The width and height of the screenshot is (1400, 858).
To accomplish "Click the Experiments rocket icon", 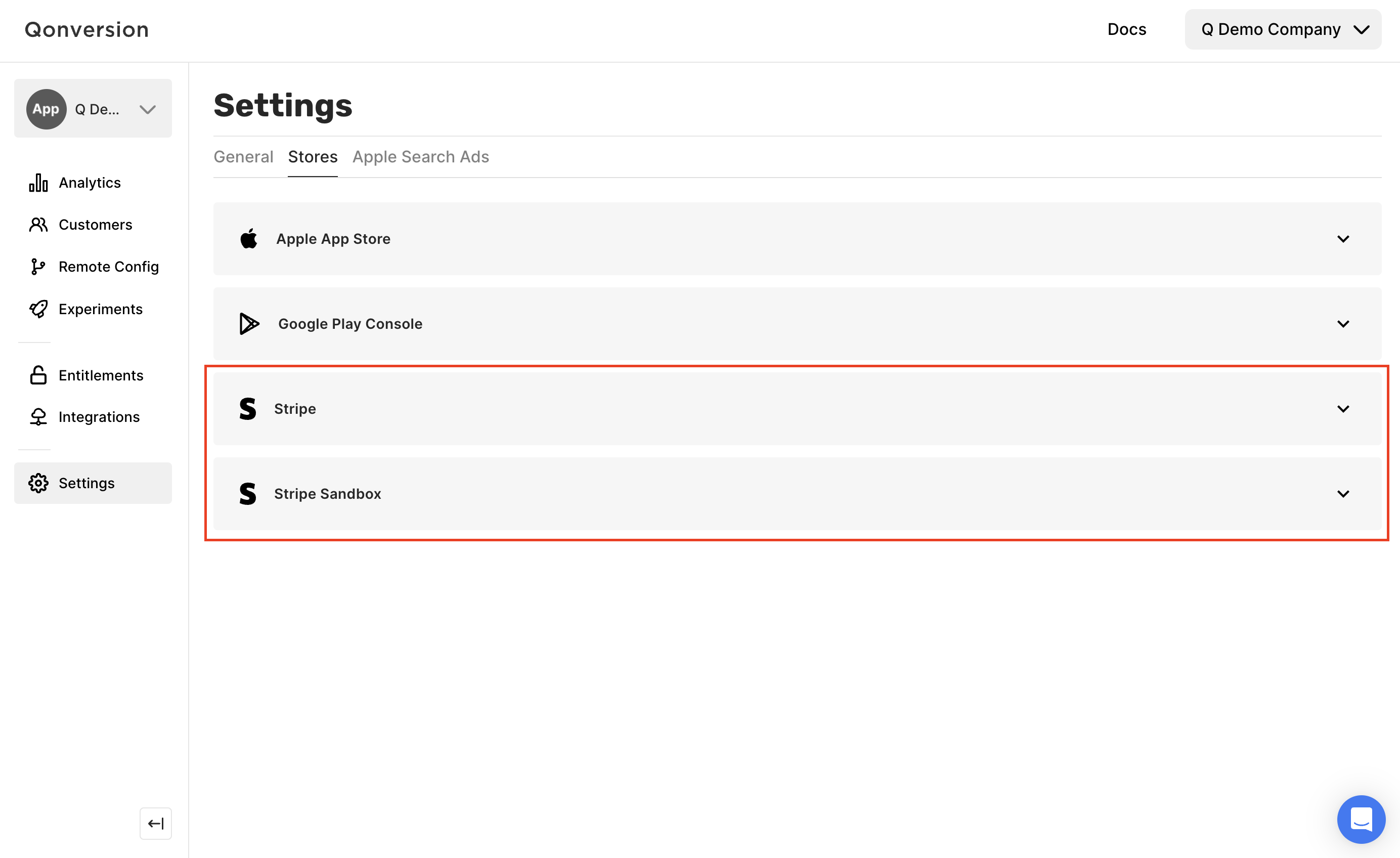I will click(x=38, y=309).
